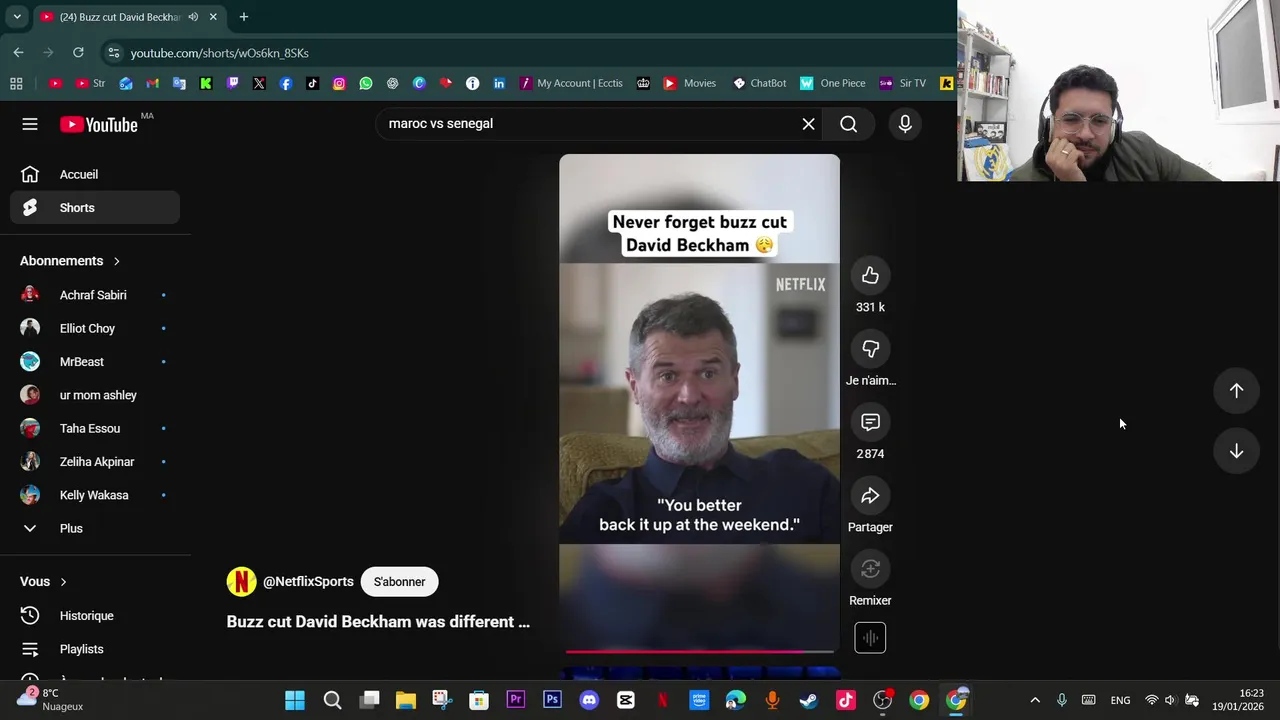The image size is (1280, 720).
Task: Clear the search box with X
Action: 808,124
